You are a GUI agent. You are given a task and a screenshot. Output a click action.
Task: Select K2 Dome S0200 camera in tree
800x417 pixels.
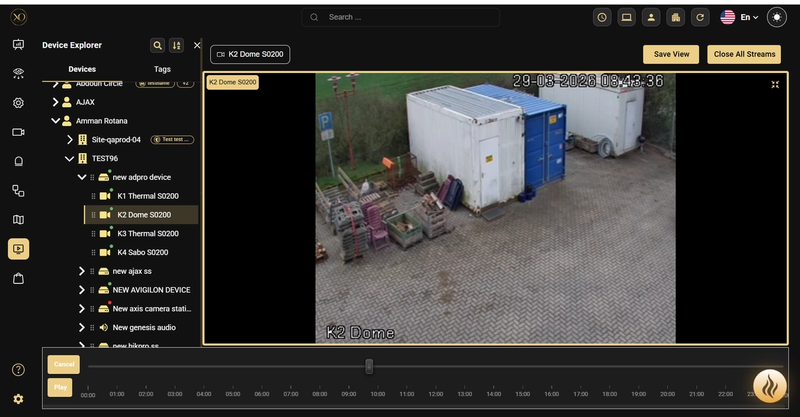[x=141, y=215]
